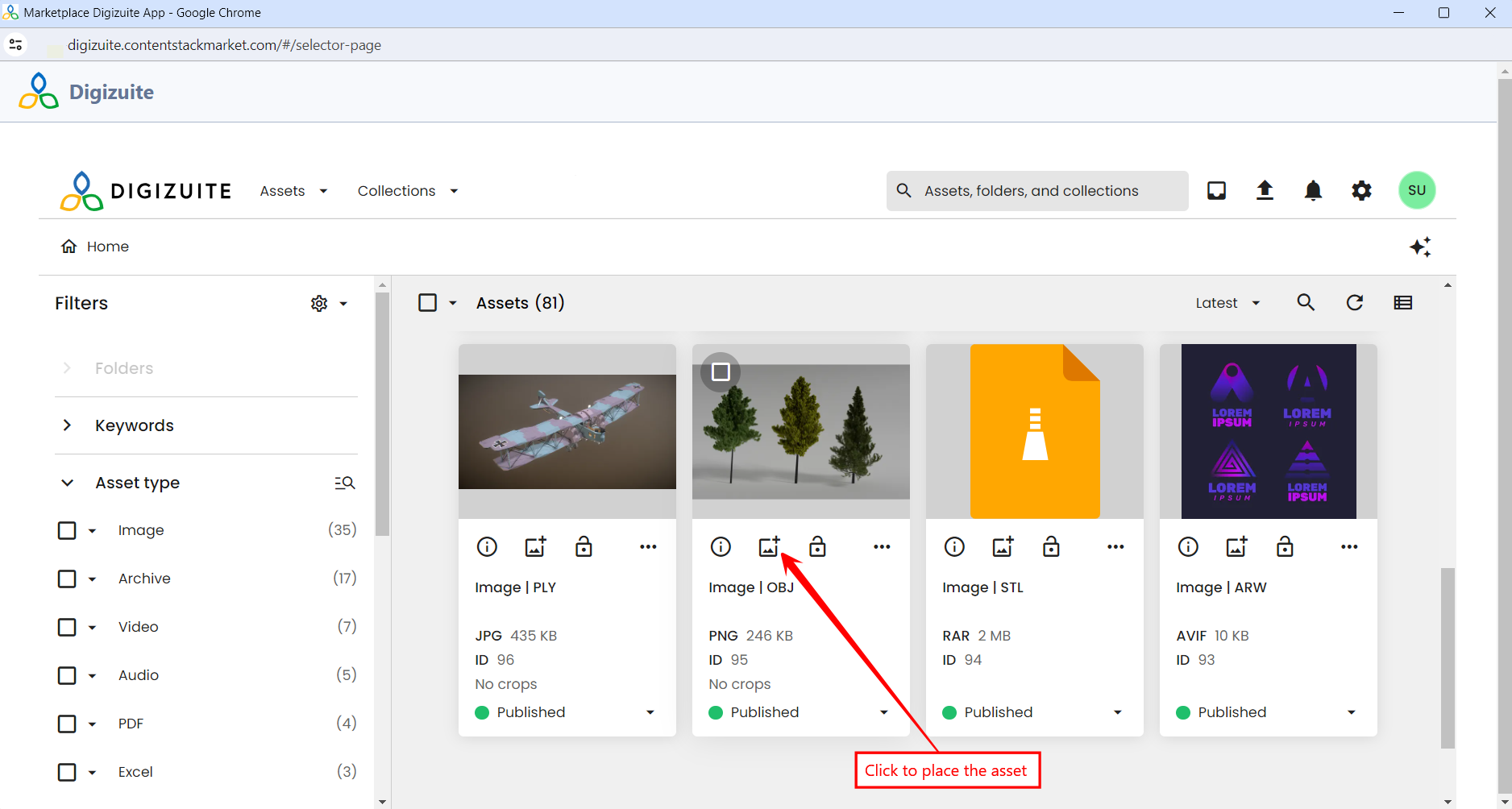1512x809 pixels.
Task: Select the Image | OBJ thumbnail checkbox
Action: (721, 372)
